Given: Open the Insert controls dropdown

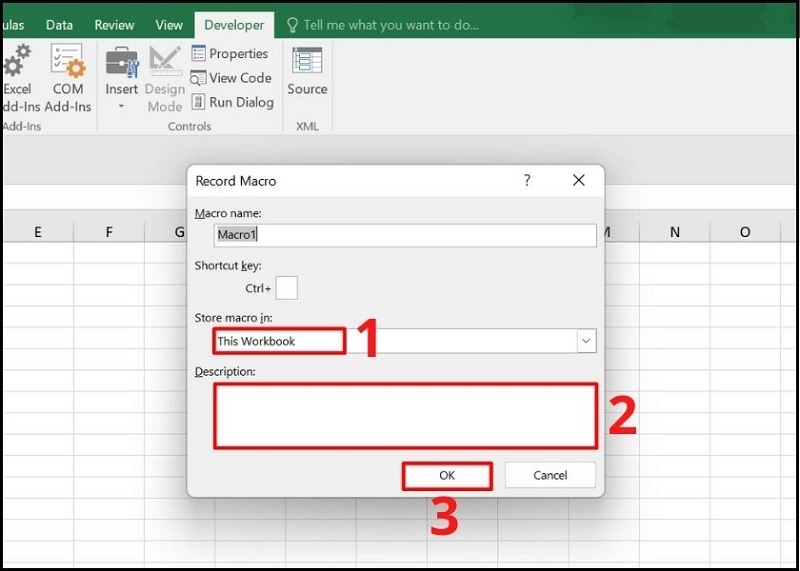Looking at the screenshot, I should tap(122, 80).
